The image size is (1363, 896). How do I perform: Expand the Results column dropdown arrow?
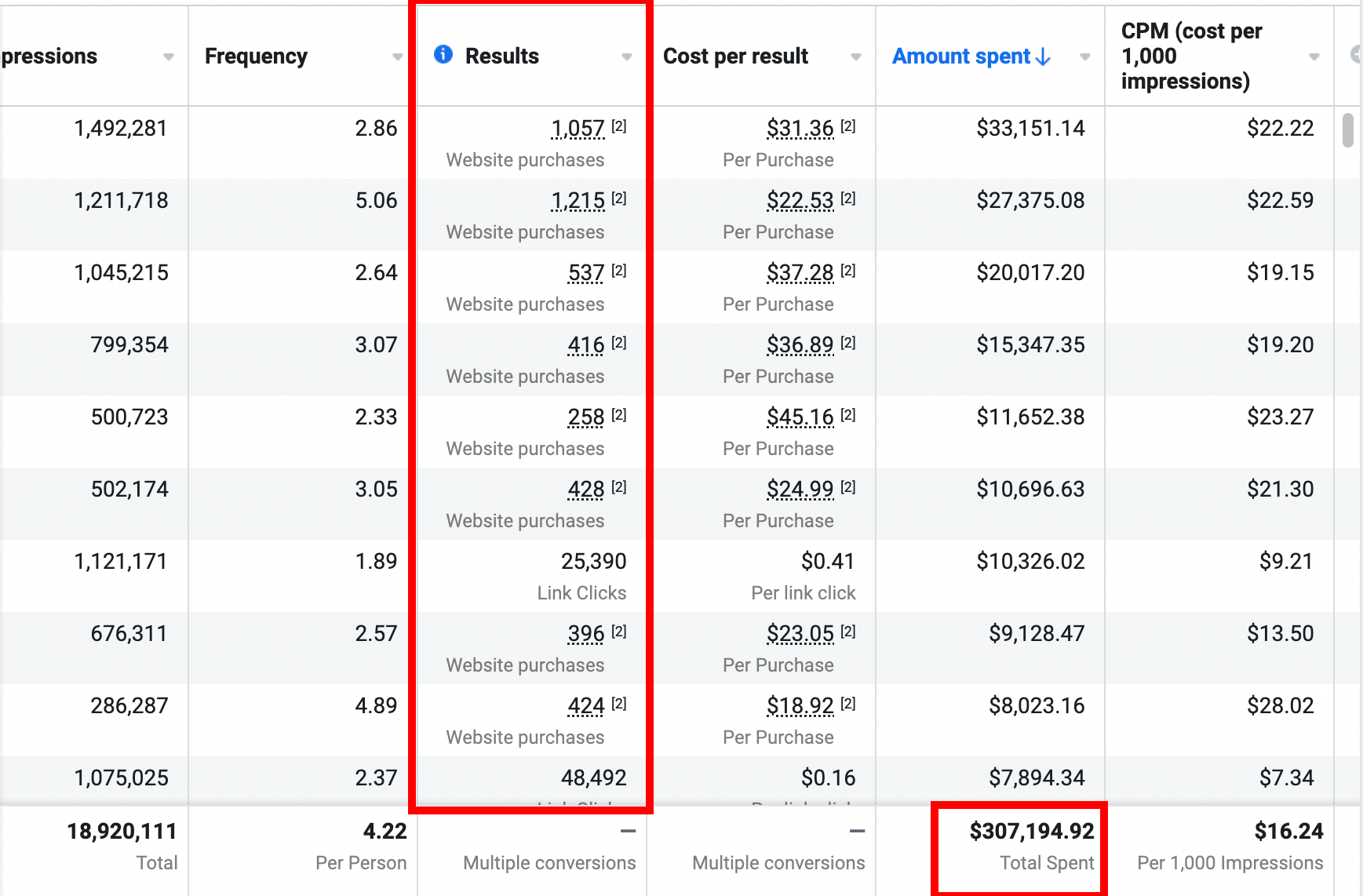tap(626, 57)
